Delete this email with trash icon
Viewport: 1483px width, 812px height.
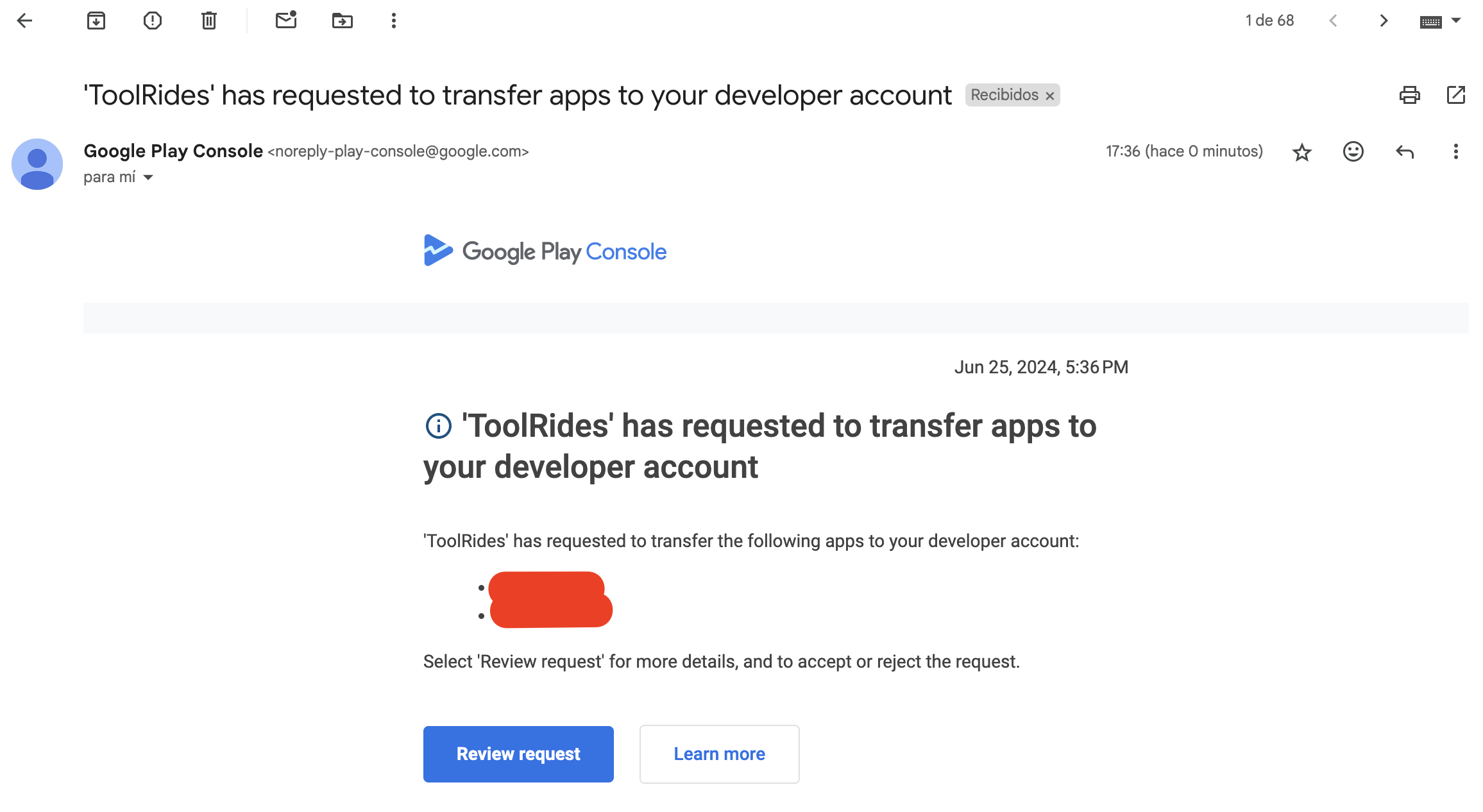(x=209, y=21)
